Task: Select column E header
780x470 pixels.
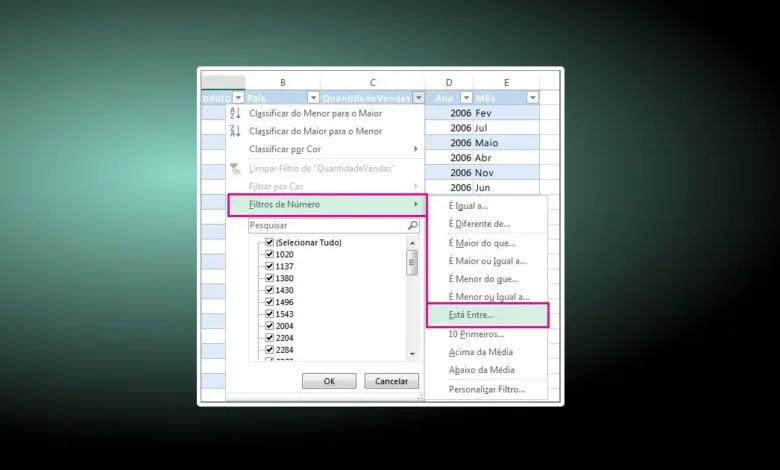Action: click(x=506, y=83)
